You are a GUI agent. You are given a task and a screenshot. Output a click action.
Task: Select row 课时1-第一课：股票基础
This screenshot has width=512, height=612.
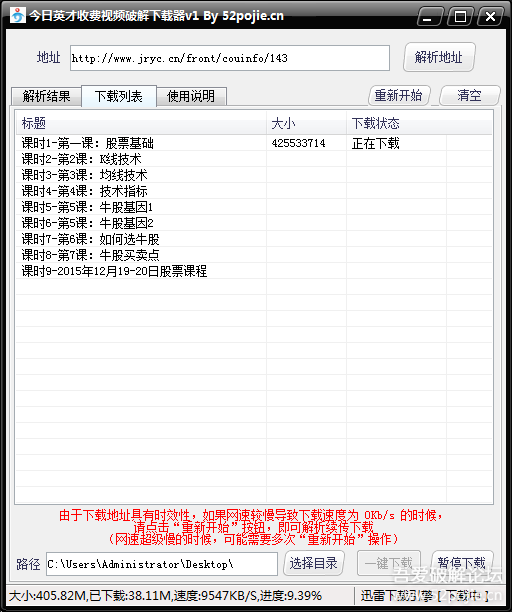coord(254,143)
